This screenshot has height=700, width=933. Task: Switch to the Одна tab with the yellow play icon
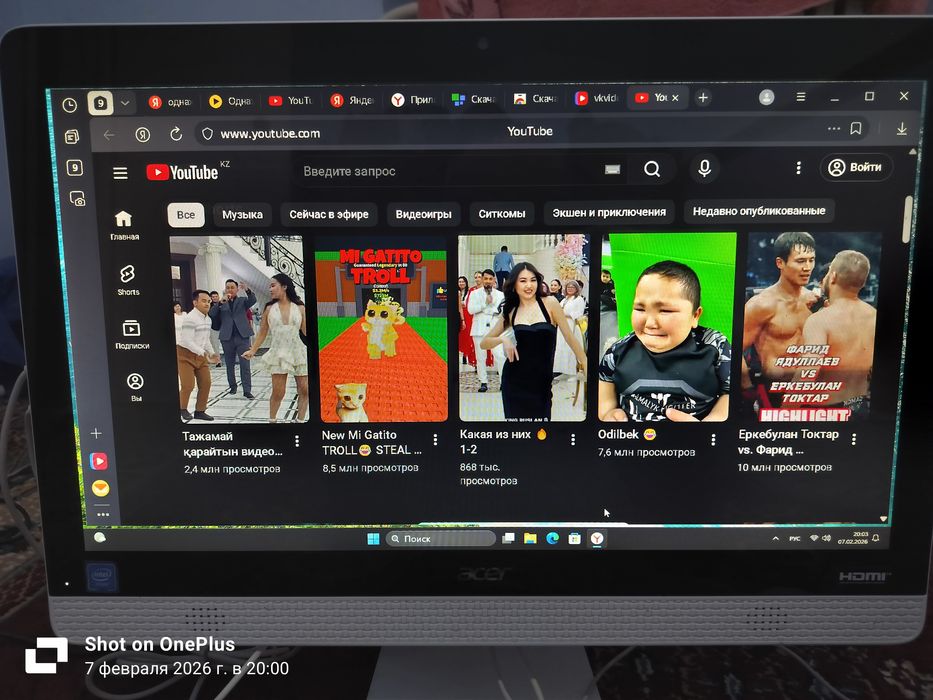(x=230, y=101)
